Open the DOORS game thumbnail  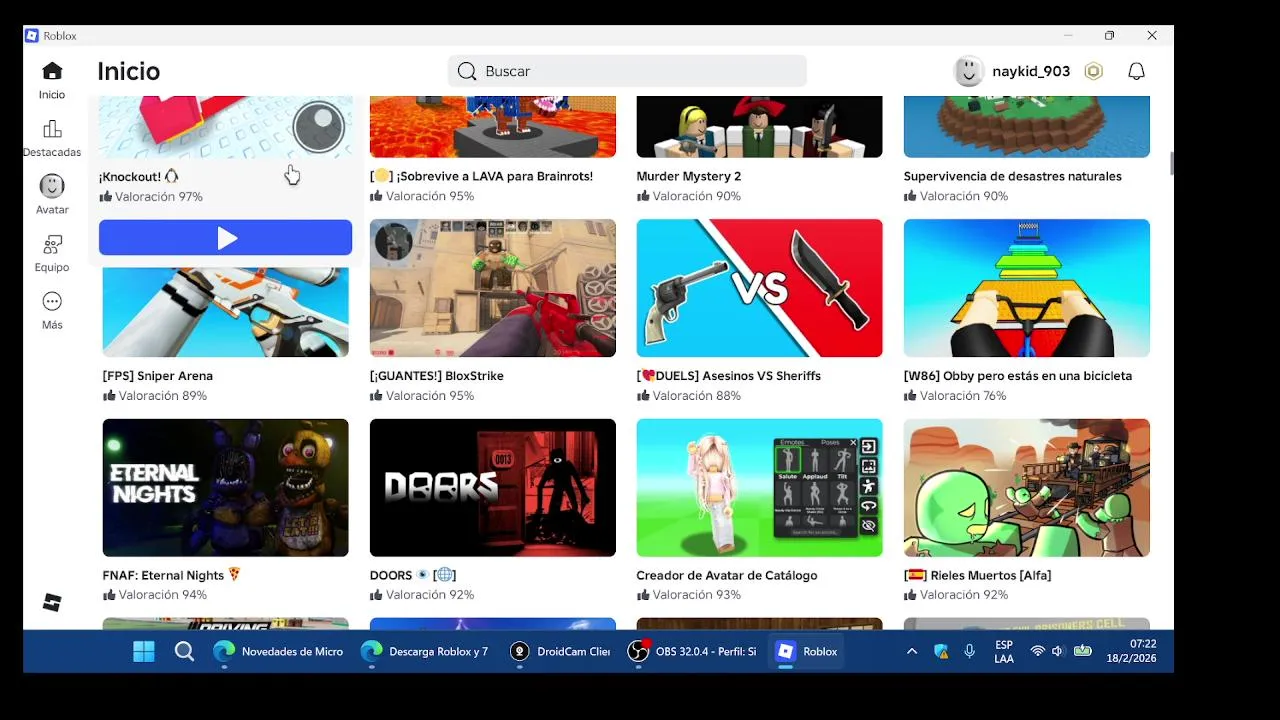pyautogui.click(x=493, y=487)
